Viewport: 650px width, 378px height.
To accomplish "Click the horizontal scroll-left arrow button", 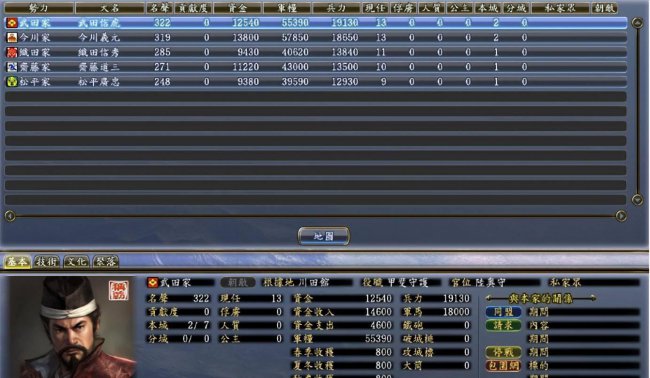I will [10, 216].
